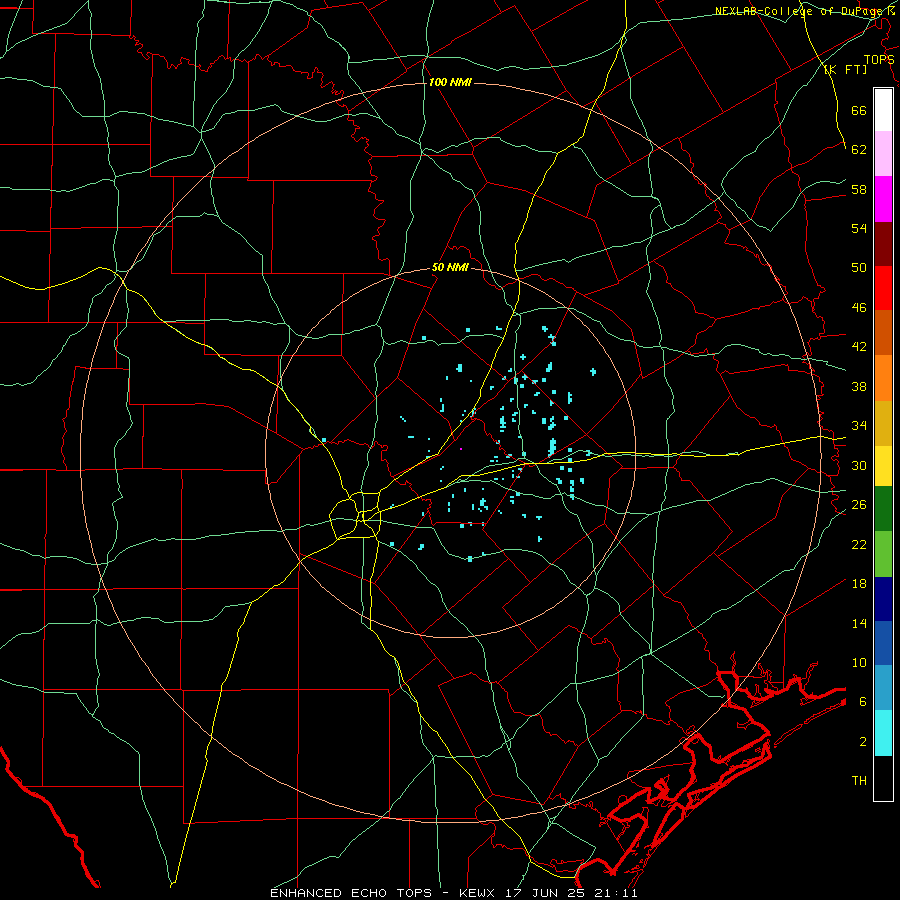Viewport: 900px width, 900px height.
Task: Click the TH legend label
Action: (859, 781)
